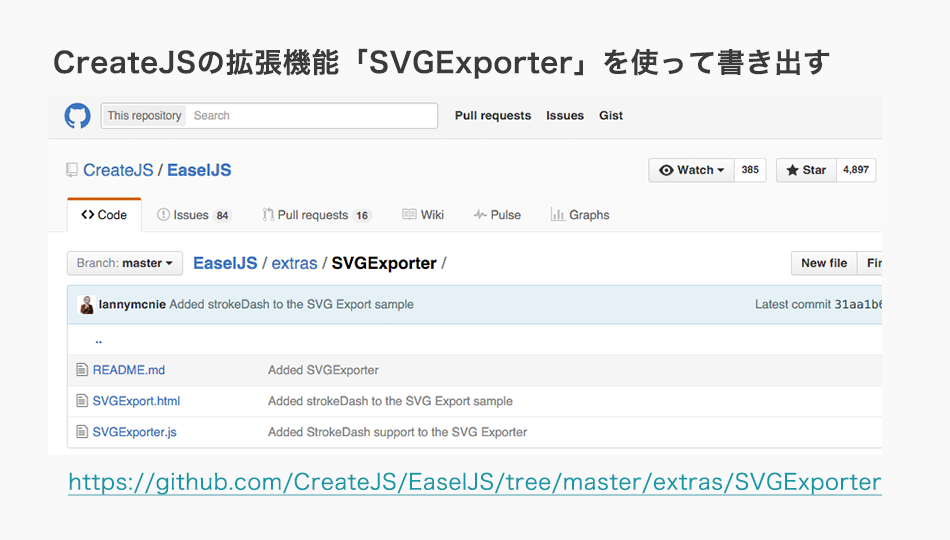Navigate to the extras breadcrumb folder
The height and width of the screenshot is (540, 950).
(294, 263)
